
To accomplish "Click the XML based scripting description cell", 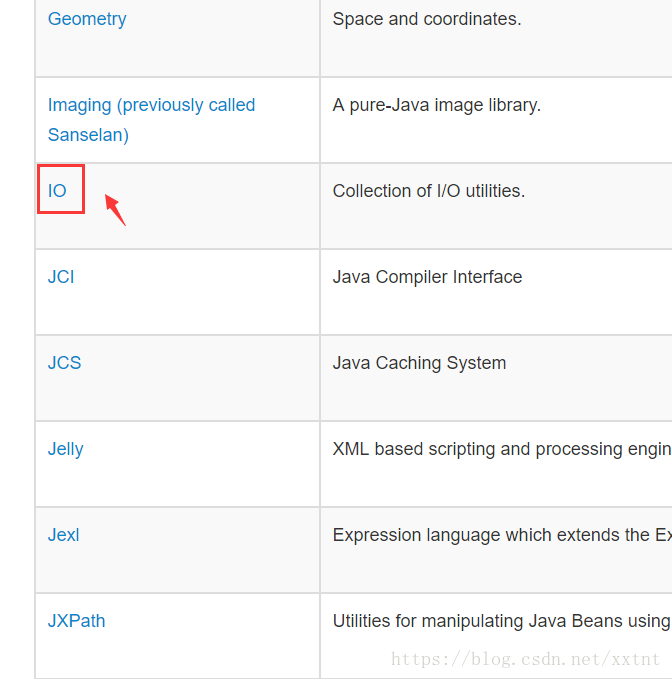I will point(496,464).
